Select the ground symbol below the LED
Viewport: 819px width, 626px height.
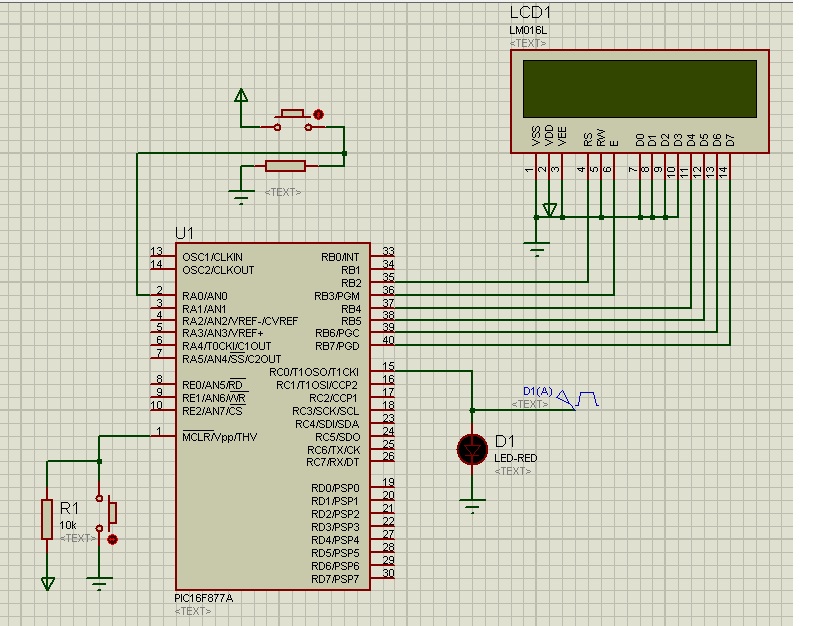pos(472,505)
